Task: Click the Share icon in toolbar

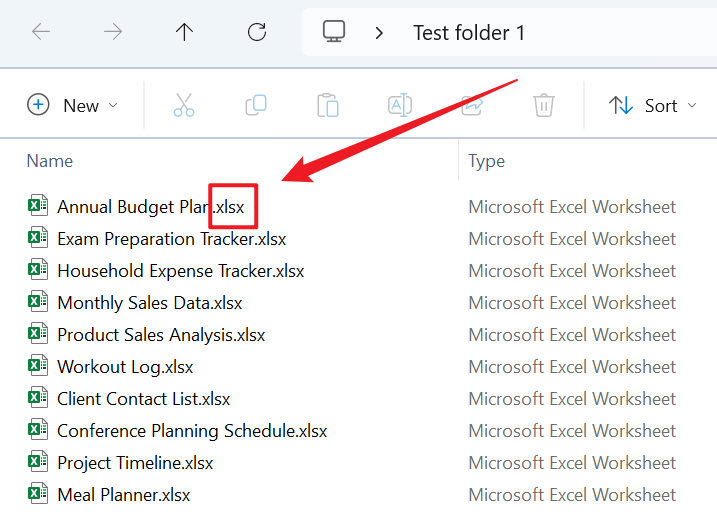Action: 472,105
